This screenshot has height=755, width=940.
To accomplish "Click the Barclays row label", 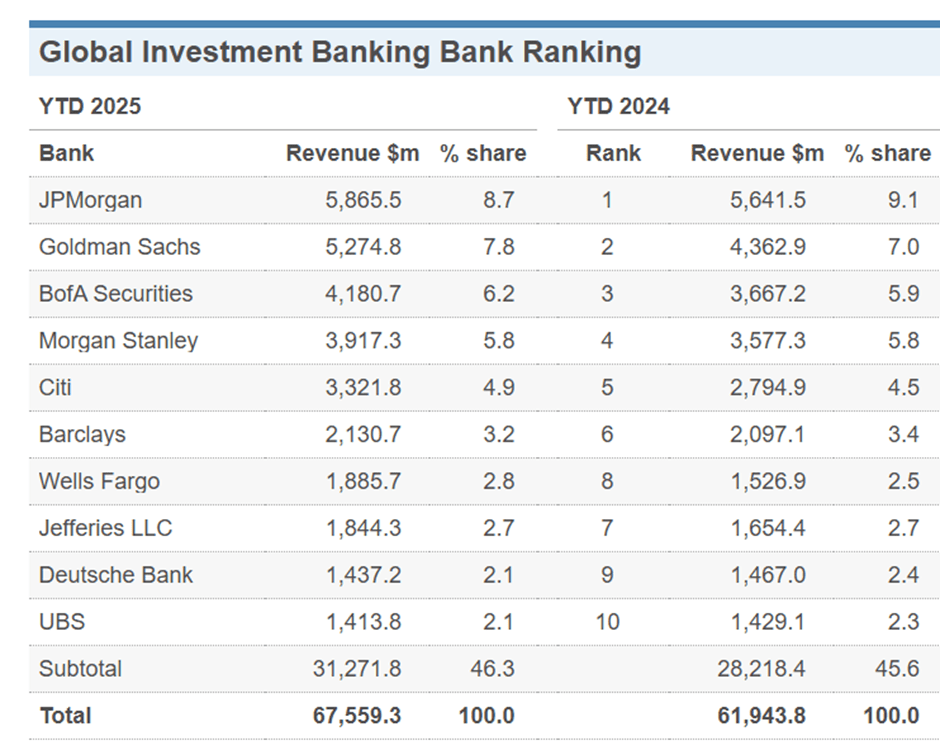I will 82,435.
